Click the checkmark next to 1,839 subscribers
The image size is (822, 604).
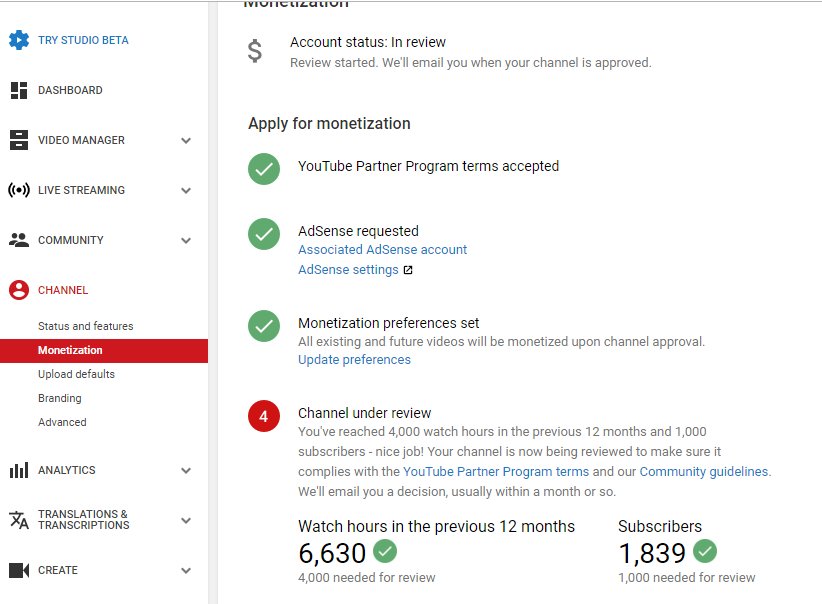705,551
